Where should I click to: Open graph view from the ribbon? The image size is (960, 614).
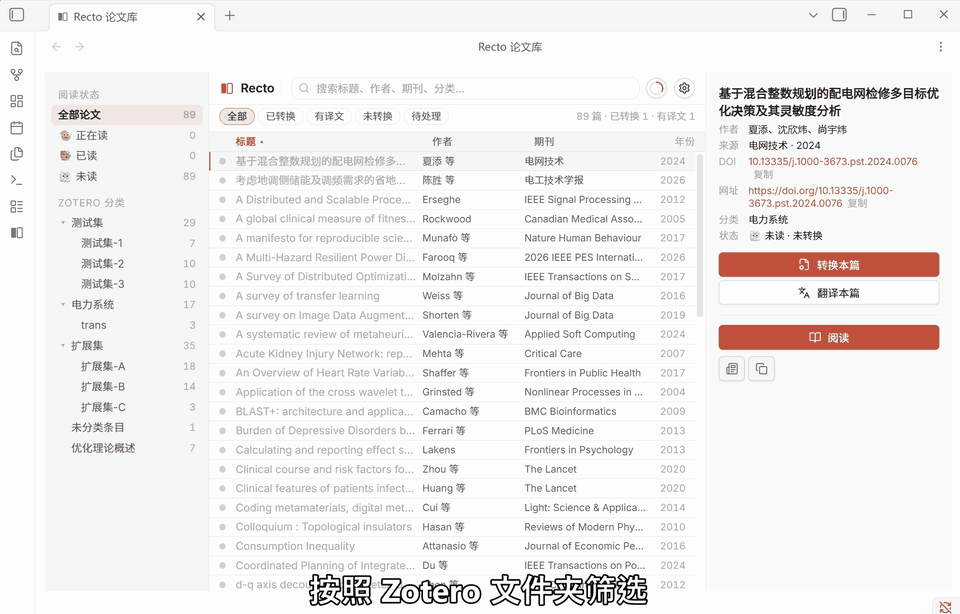17,75
